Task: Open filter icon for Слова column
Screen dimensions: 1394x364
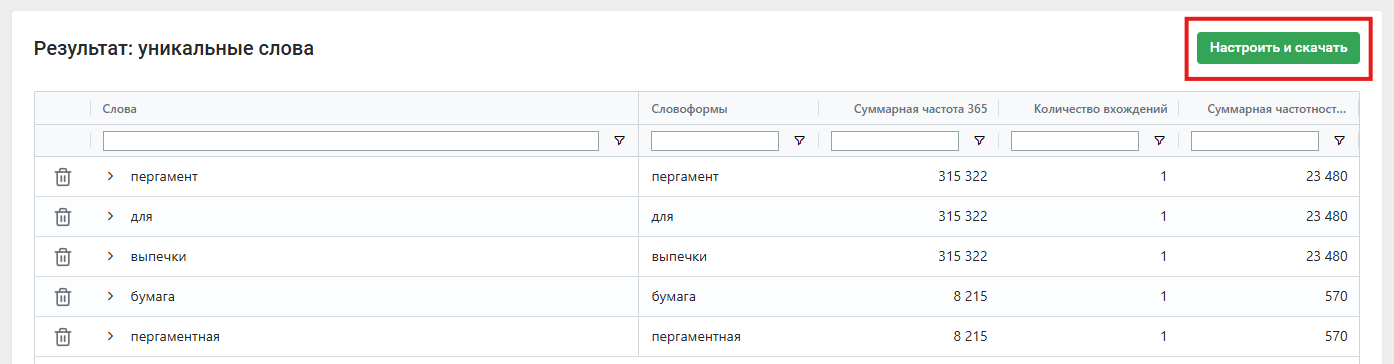Action: pos(619,141)
